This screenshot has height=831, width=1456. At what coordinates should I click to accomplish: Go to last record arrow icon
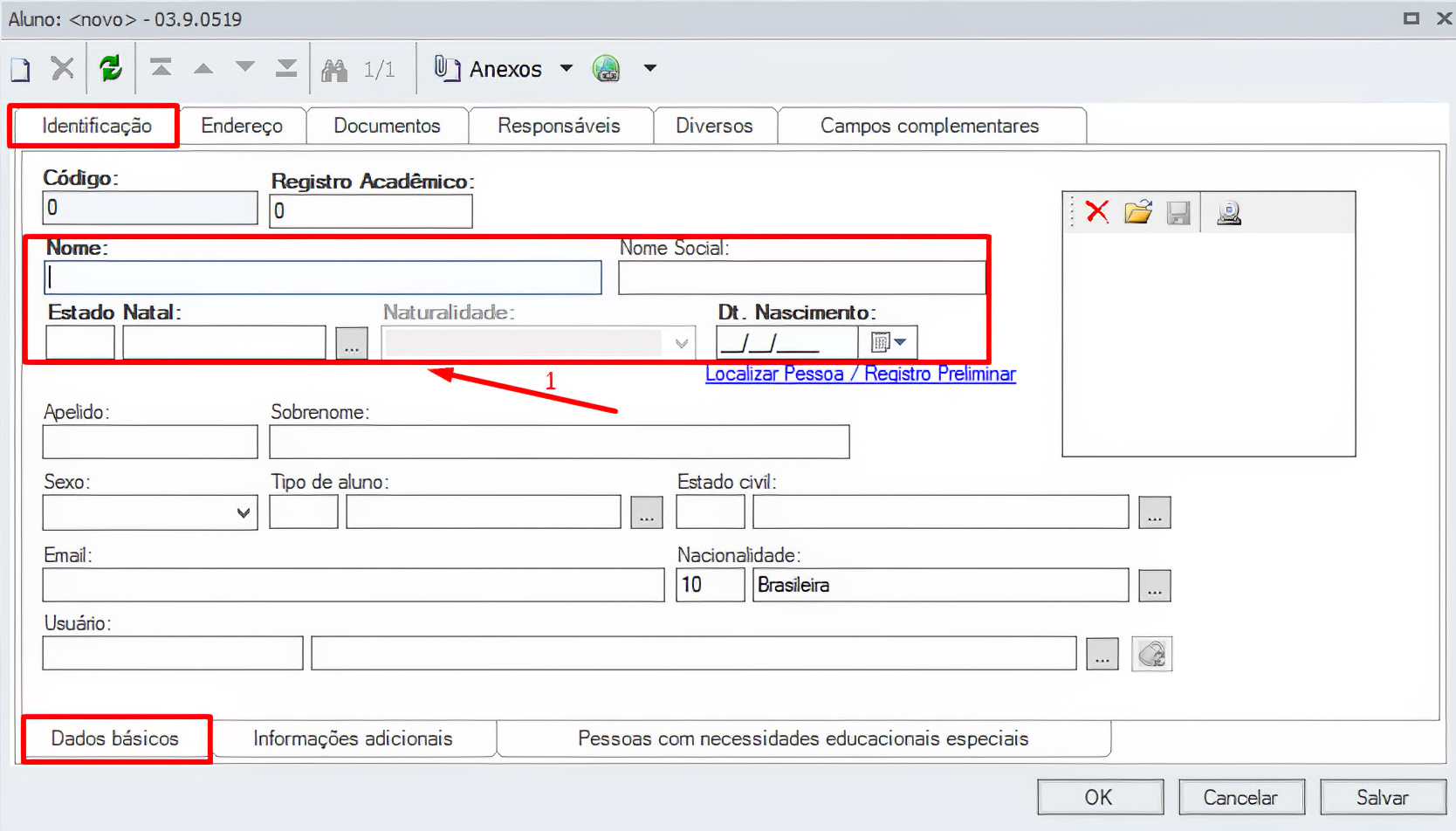coord(286,68)
